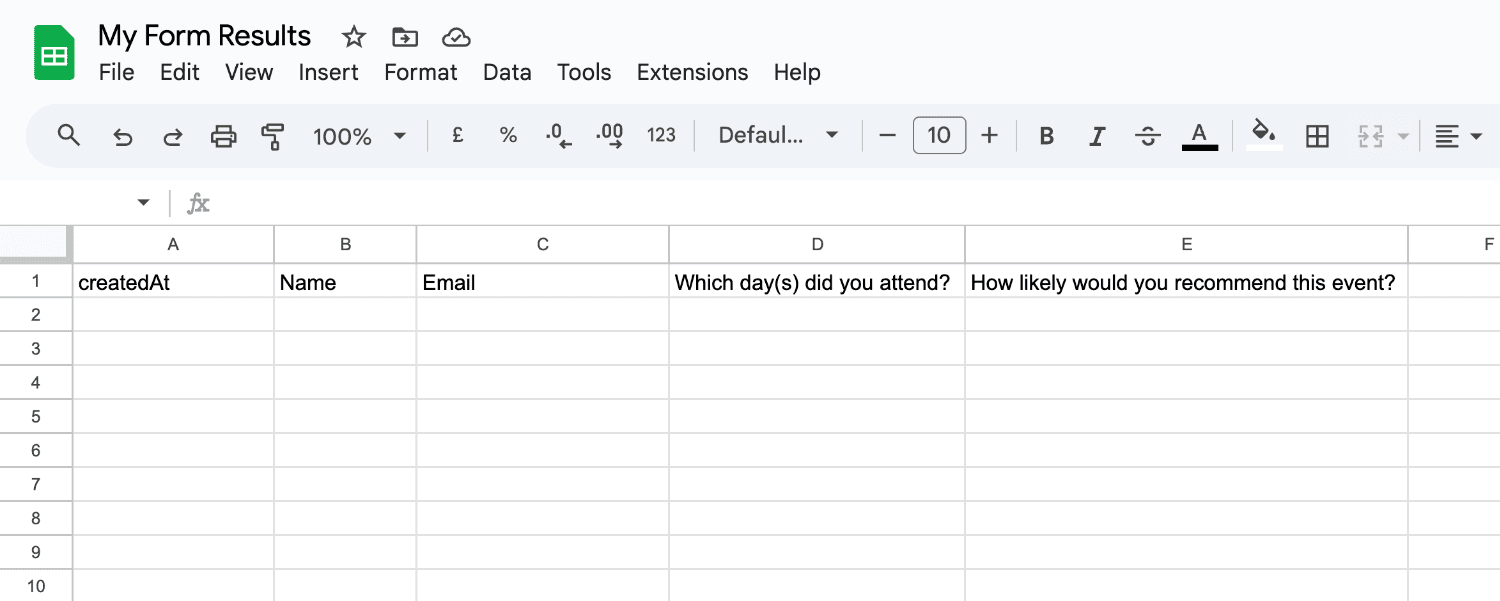Select column D header
The width and height of the screenshot is (1500, 601).
817,244
